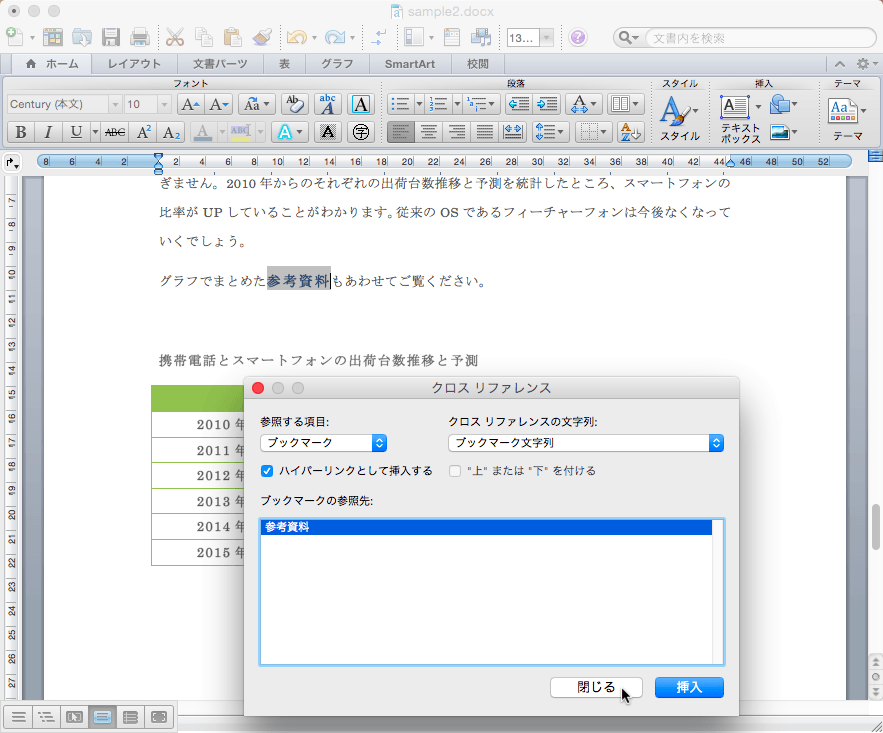This screenshot has height=733, width=883.
Task: Switch to the 表 tab
Action: point(284,64)
